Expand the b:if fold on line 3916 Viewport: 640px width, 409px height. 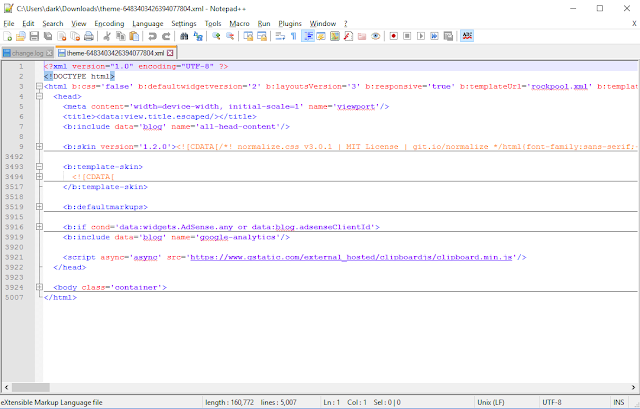(x=39, y=227)
